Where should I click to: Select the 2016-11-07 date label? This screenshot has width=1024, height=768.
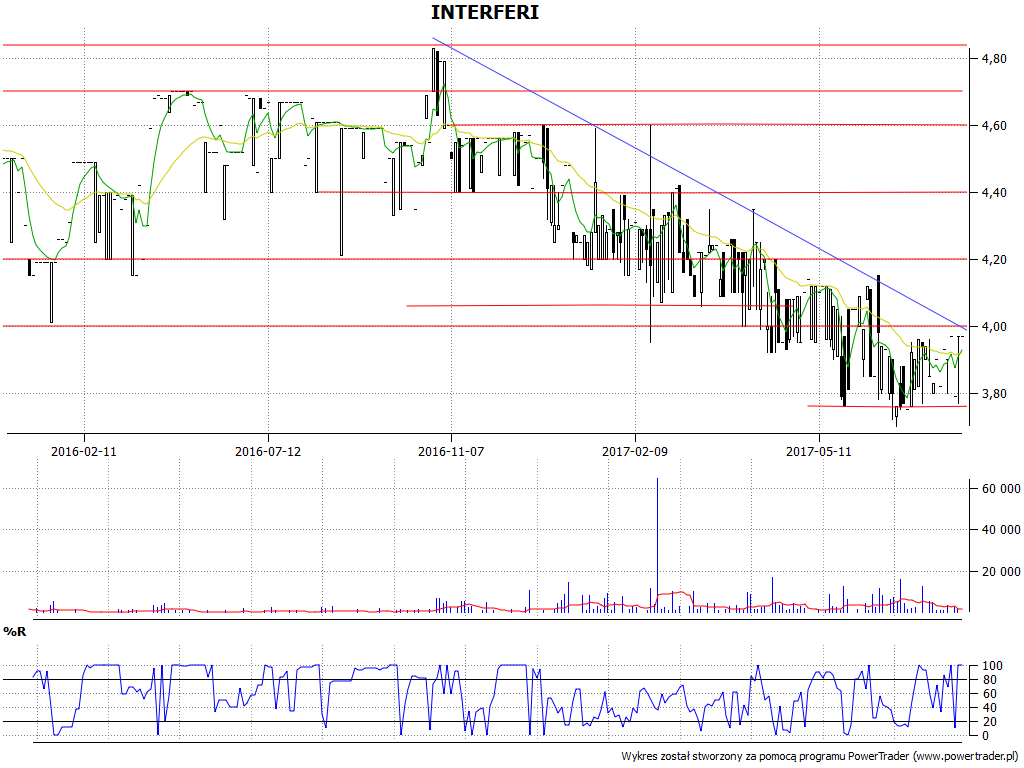(451, 451)
